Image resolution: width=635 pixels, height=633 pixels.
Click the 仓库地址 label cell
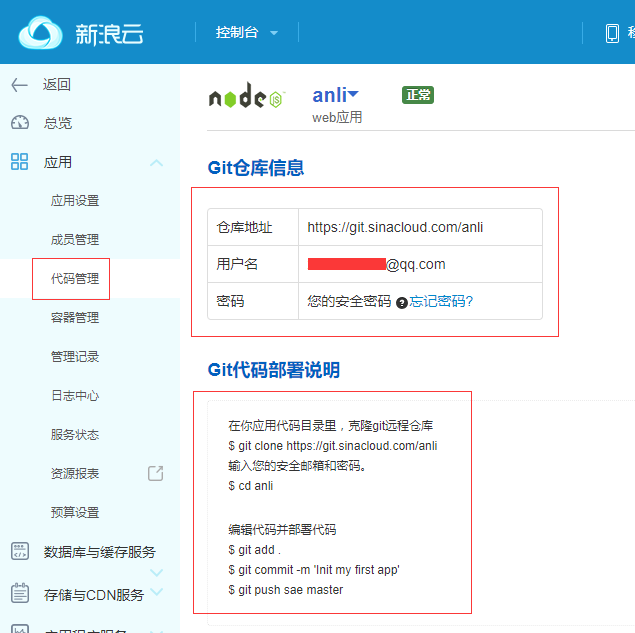[x=253, y=227]
